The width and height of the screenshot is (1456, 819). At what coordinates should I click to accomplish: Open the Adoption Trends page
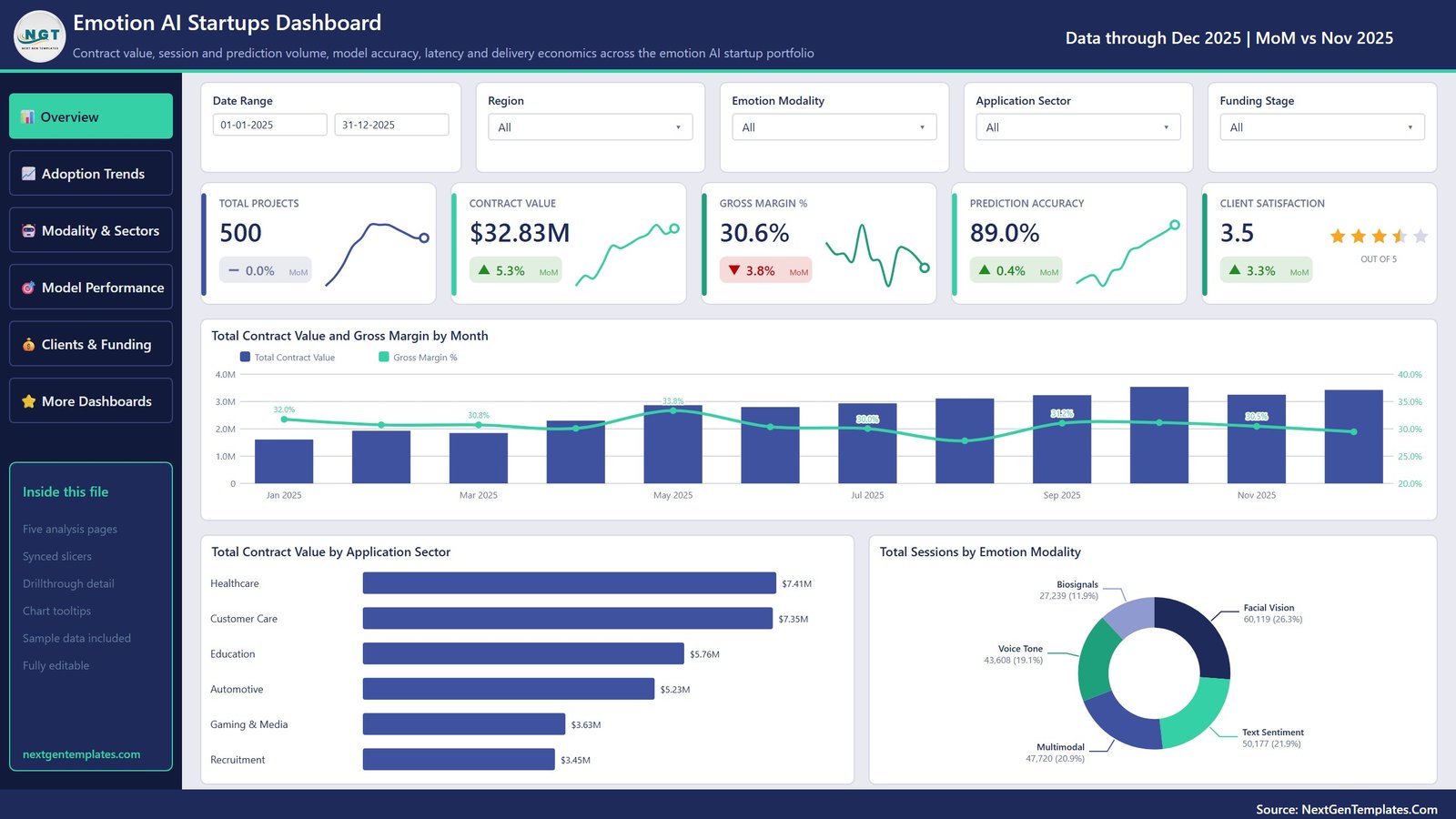pyautogui.click(x=91, y=173)
